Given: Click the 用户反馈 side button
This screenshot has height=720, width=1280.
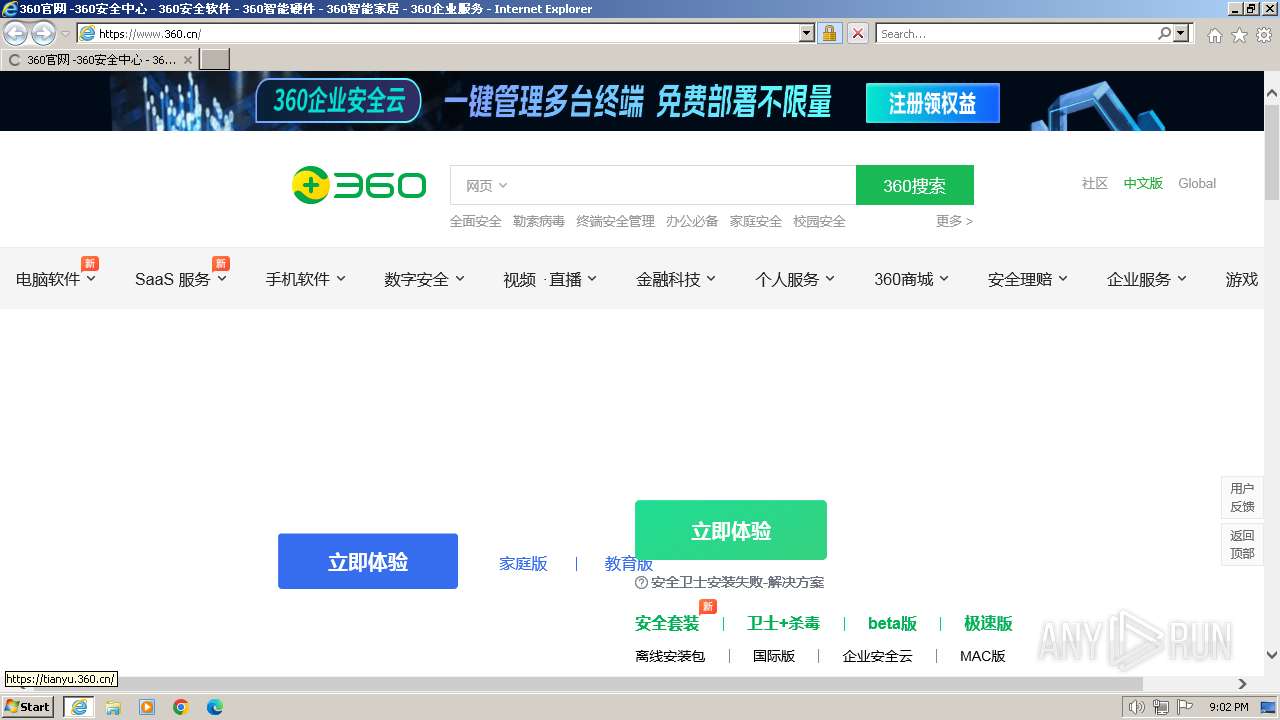Looking at the screenshot, I should [1242, 497].
